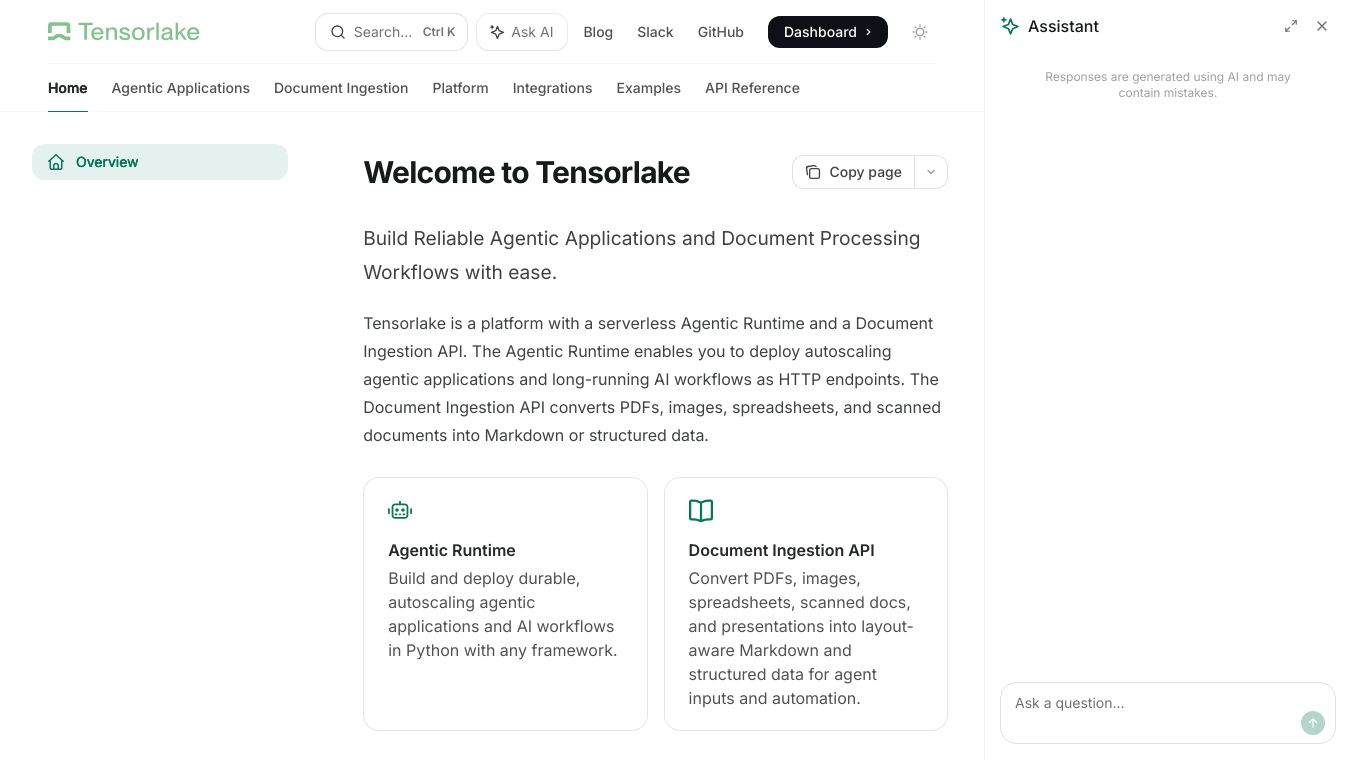Click the open-book icon on Document Ingestion card
Screen dimensions: 1352x760
[701, 510]
